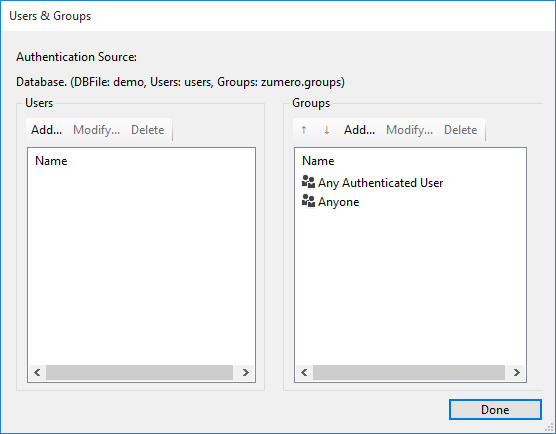Screen dimensions: 556x434
Task: Delete the selected user
Action: (x=148, y=130)
